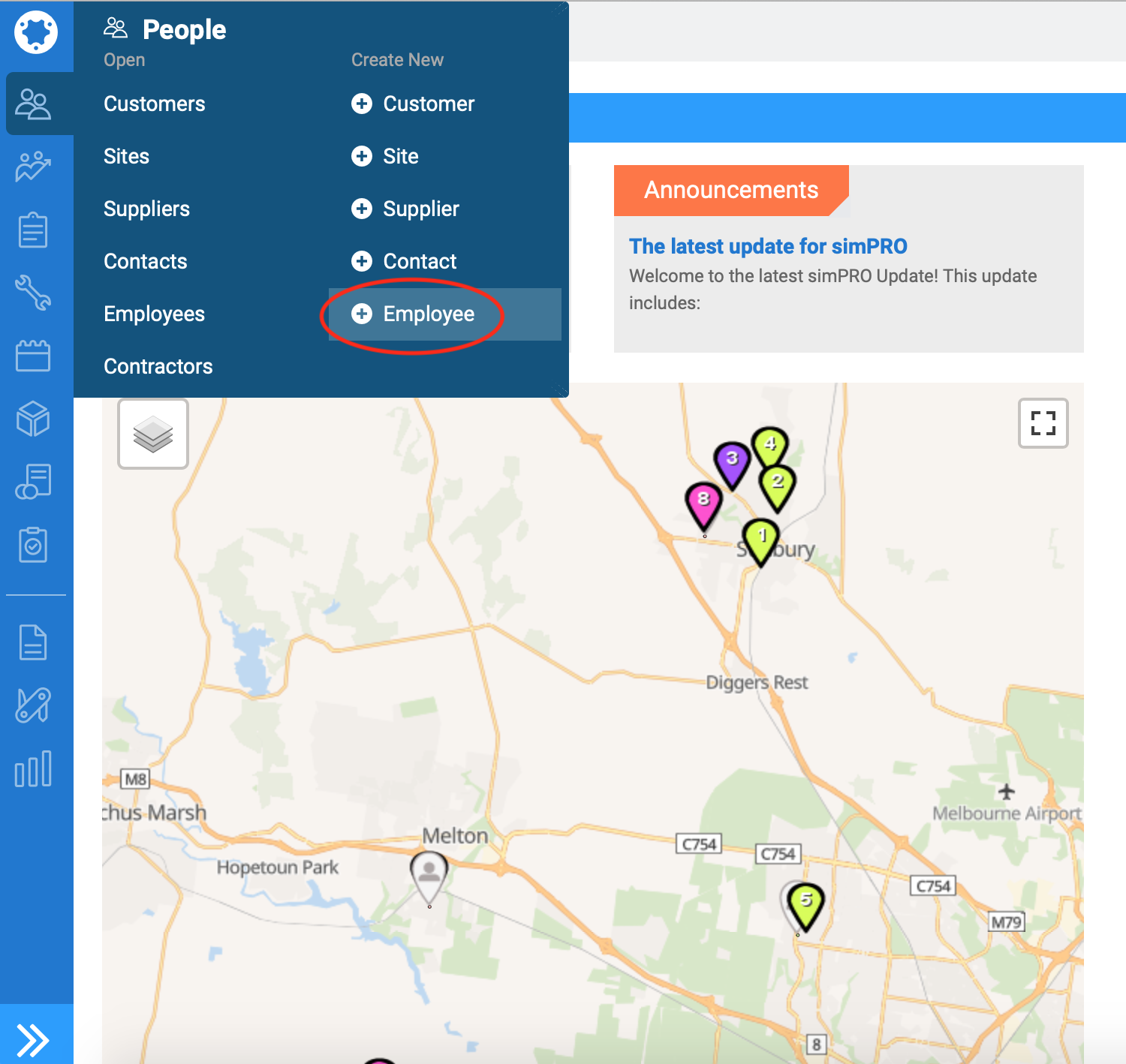The height and width of the screenshot is (1064, 1126).
Task: Select the wrench Jobs sidebar icon
Action: coord(34,292)
